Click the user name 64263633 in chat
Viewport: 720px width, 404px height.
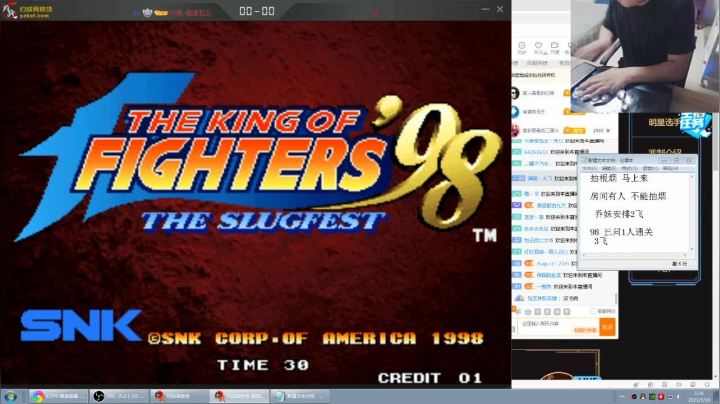click(535, 152)
